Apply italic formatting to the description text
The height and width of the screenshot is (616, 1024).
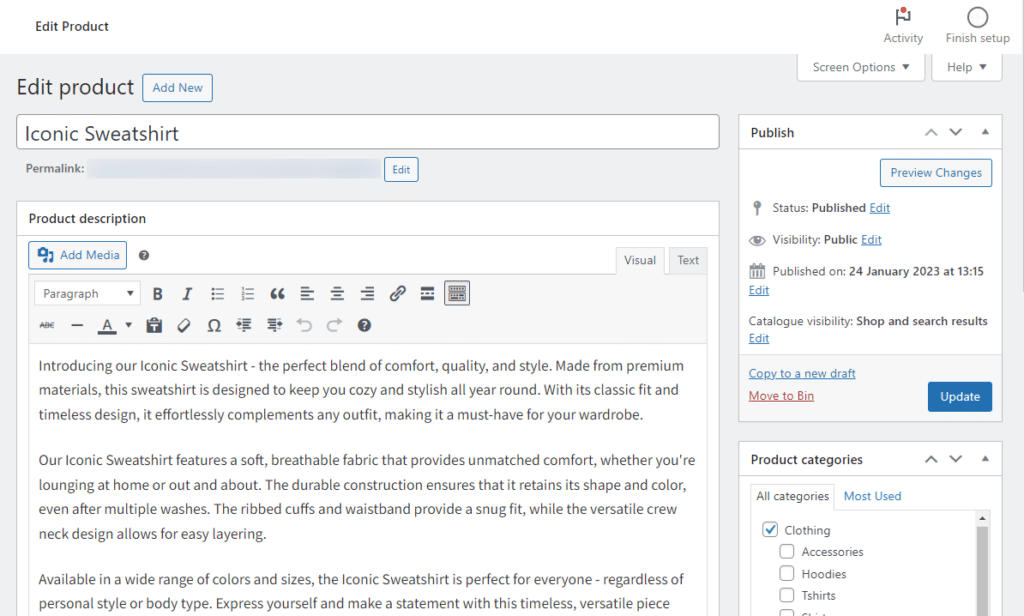tap(187, 293)
